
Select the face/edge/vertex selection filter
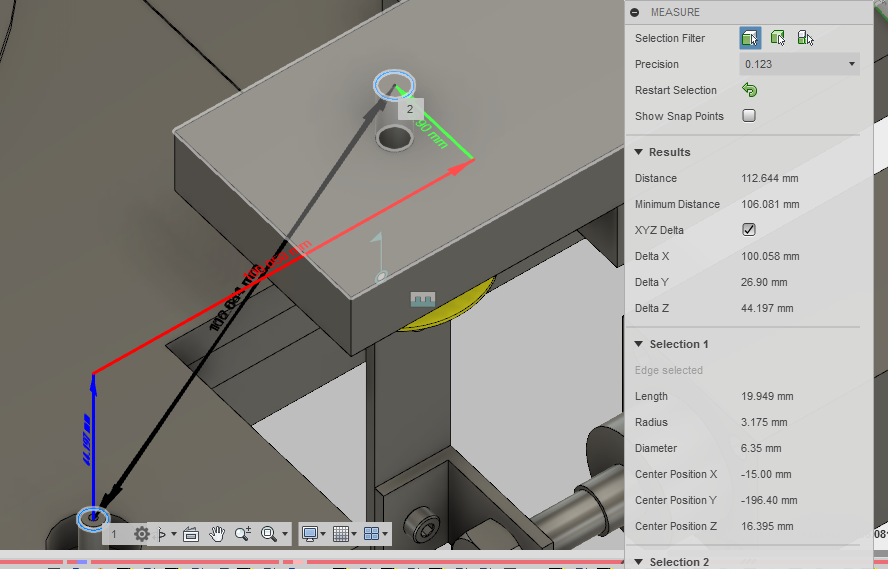750,38
